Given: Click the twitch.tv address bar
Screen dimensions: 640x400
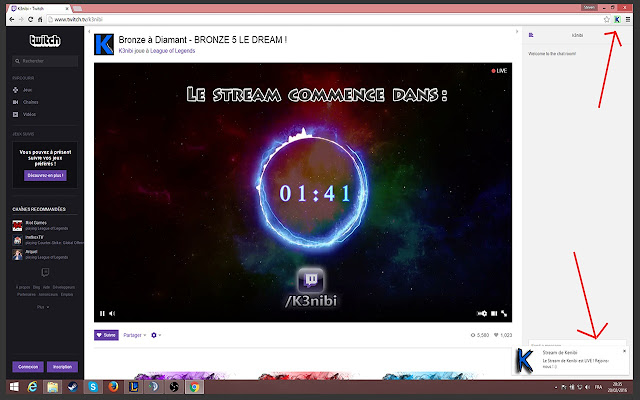Looking at the screenshot, I should 324,19.
